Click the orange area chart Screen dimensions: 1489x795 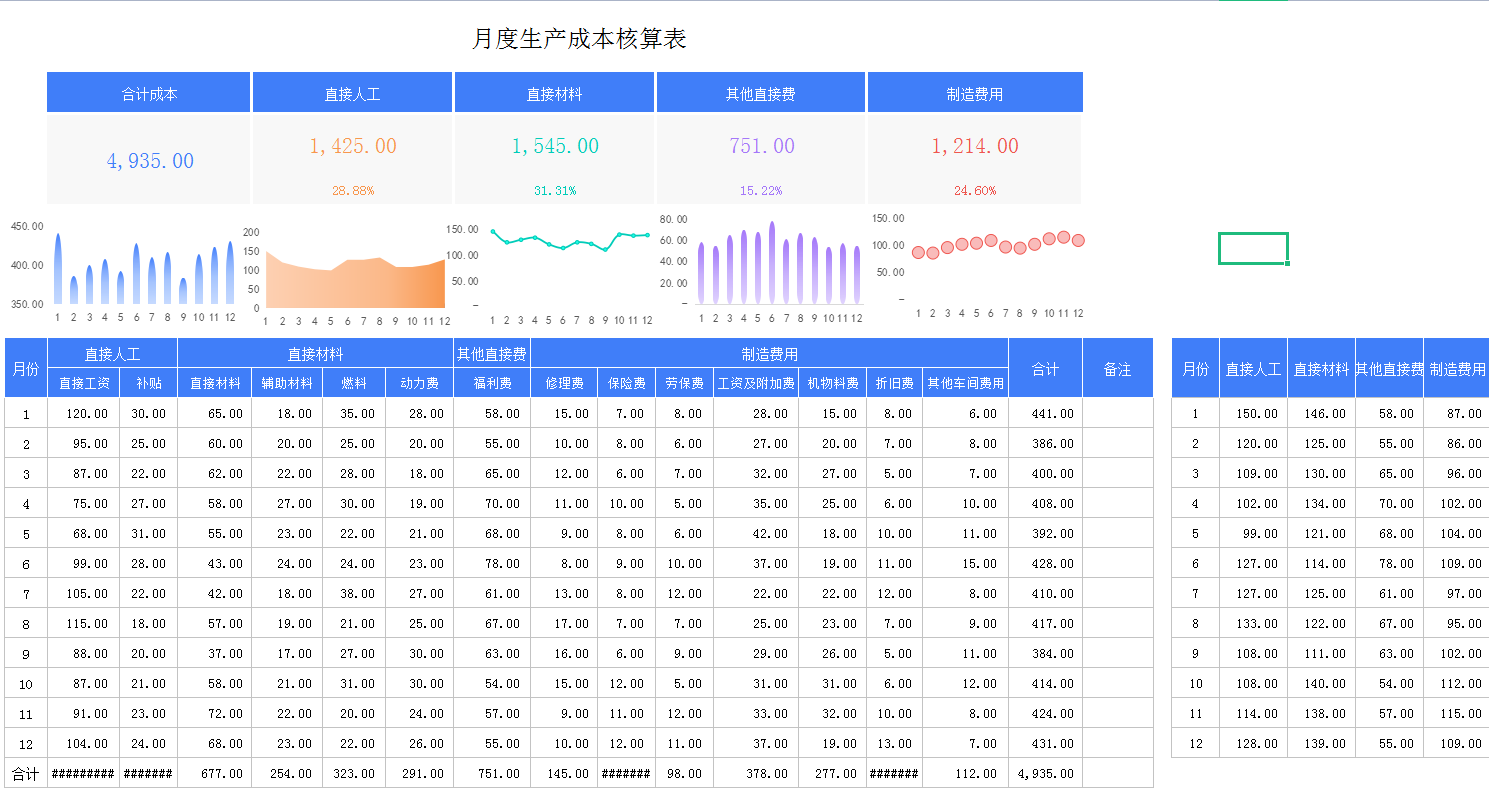pos(352,275)
